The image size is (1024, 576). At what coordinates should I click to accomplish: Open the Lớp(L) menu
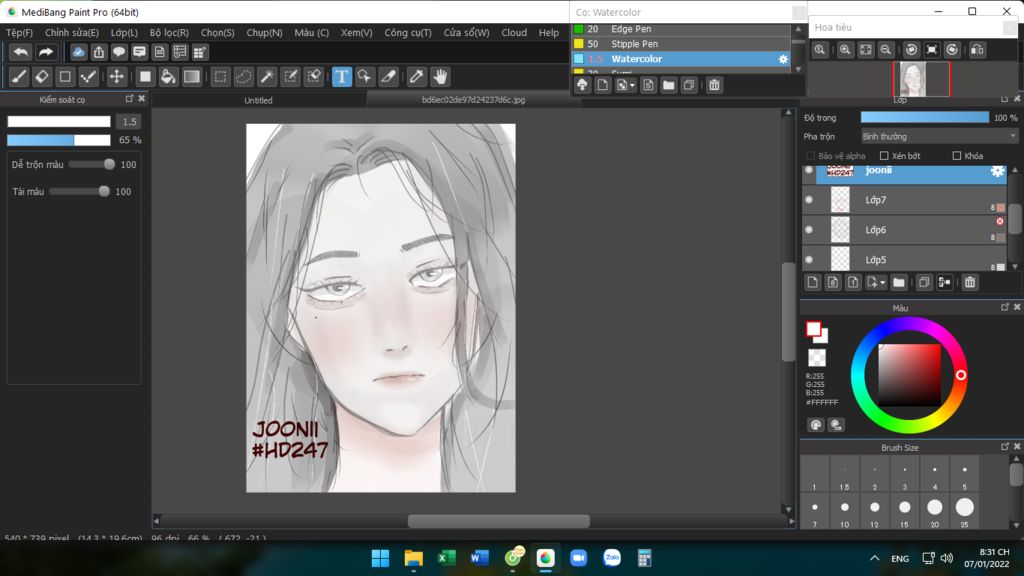pyautogui.click(x=124, y=33)
